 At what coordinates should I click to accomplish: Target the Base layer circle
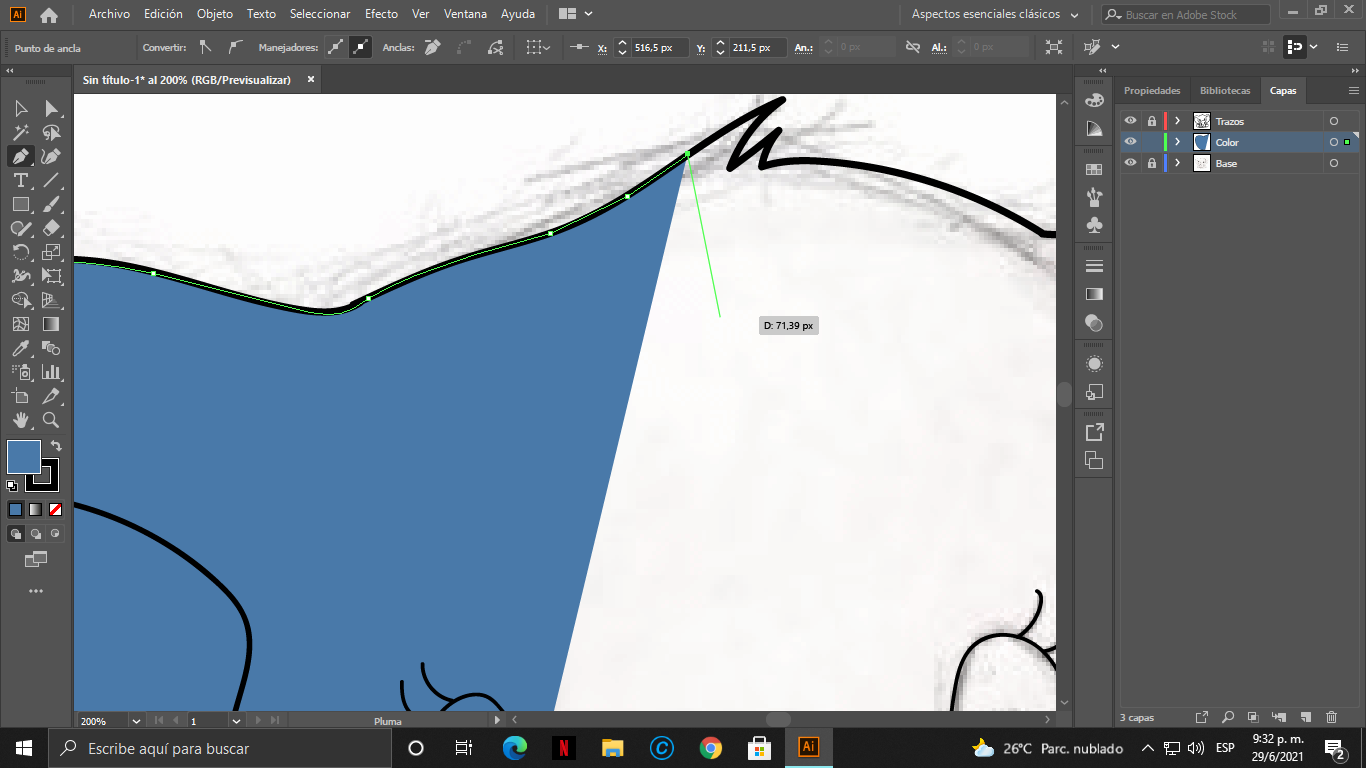(1334, 163)
